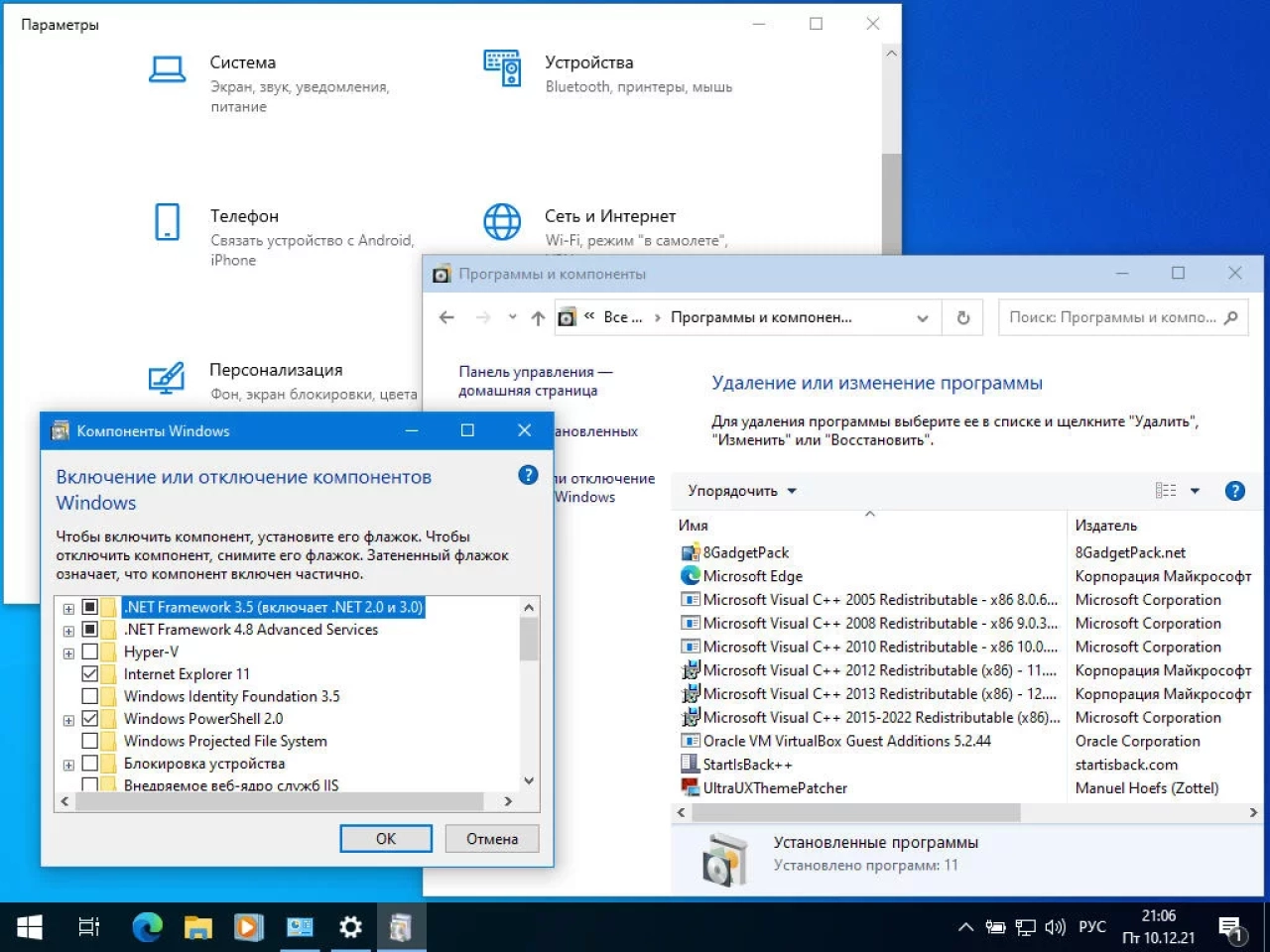Expand .NET Framework 4.8 Advanced Services node
Image resolution: width=1270 pixels, height=952 pixels.
point(68,631)
